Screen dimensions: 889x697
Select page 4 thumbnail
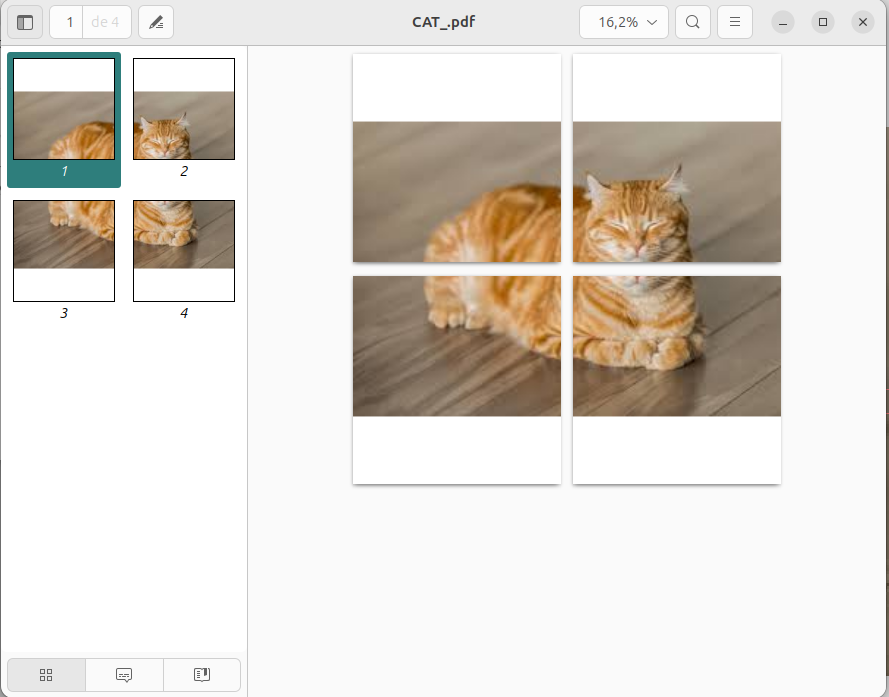(x=184, y=251)
